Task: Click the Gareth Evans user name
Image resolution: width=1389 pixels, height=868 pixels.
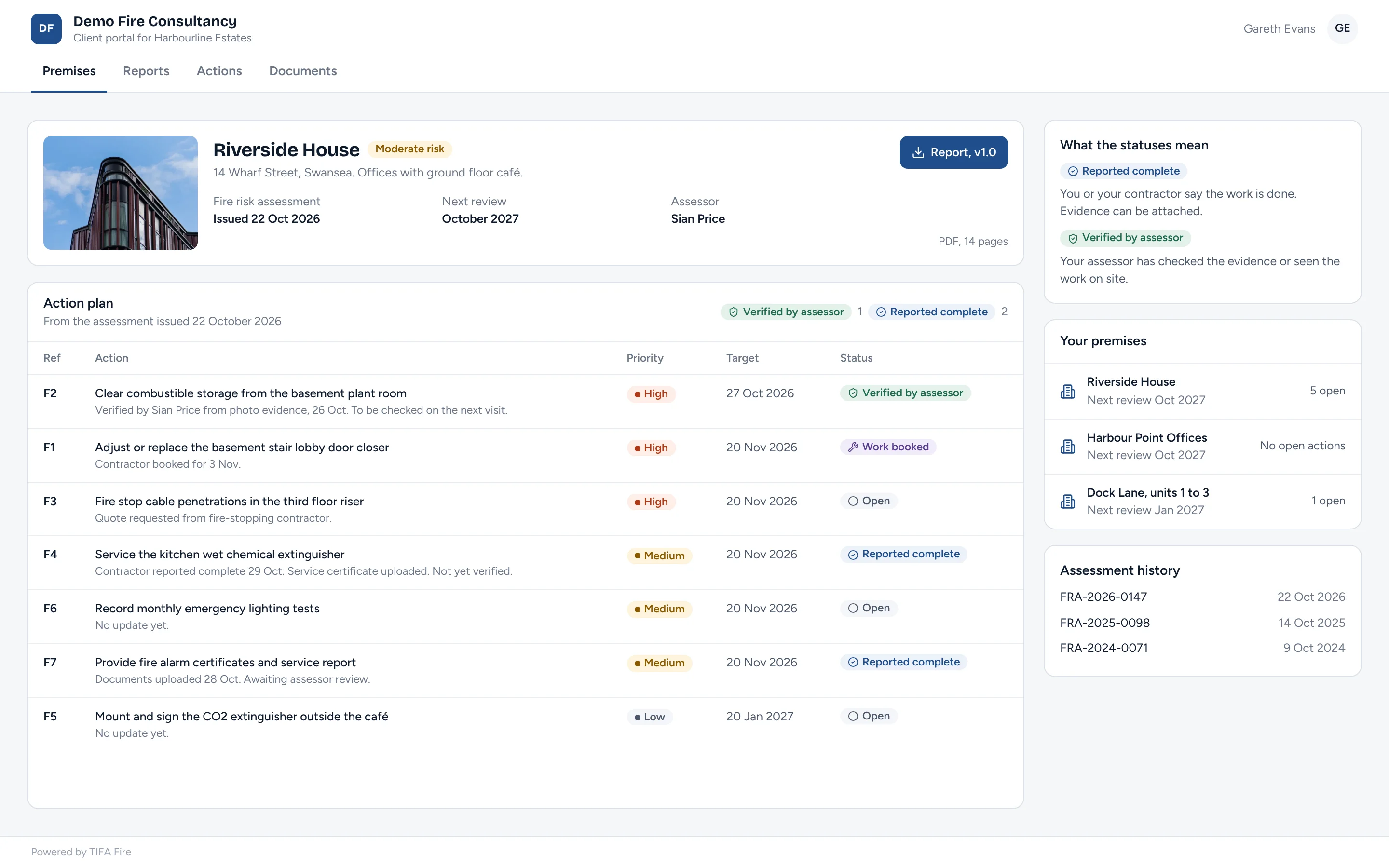Action: [x=1279, y=29]
